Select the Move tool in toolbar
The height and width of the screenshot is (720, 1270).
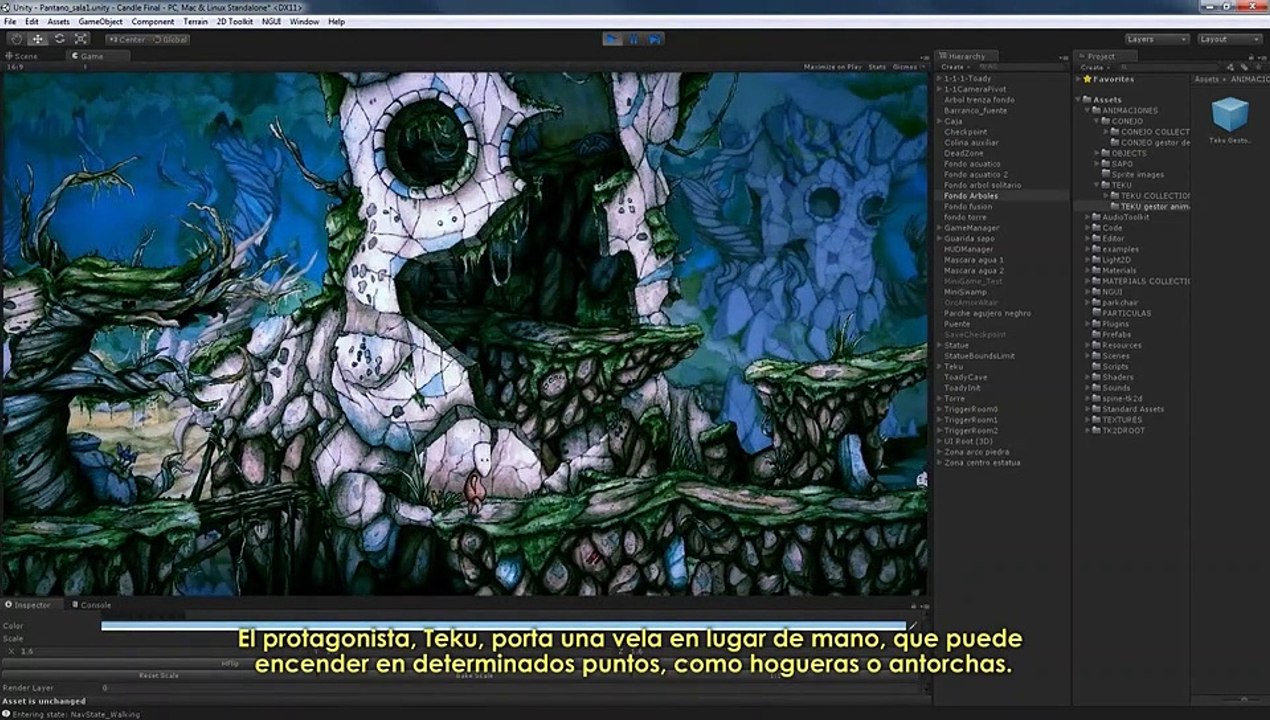coord(38,39)
